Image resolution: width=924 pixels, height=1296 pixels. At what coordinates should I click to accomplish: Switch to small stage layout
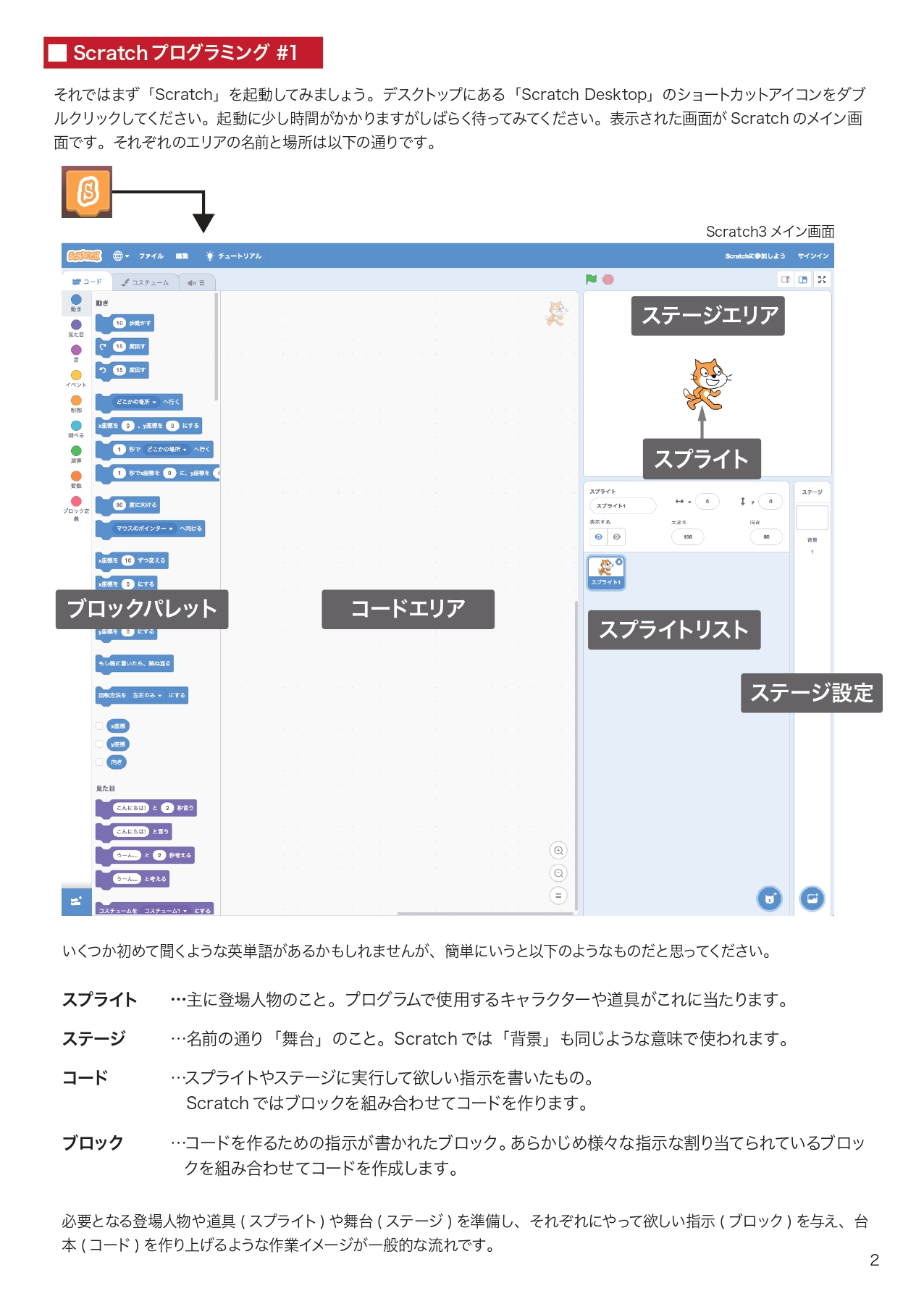tap(786, 279)
